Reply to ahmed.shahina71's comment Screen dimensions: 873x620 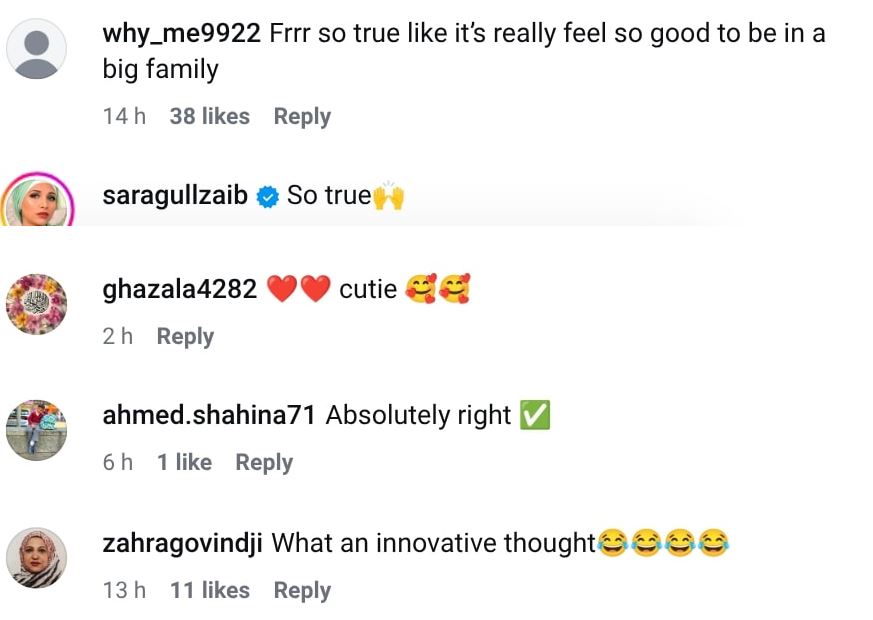(x=264, y=462)
